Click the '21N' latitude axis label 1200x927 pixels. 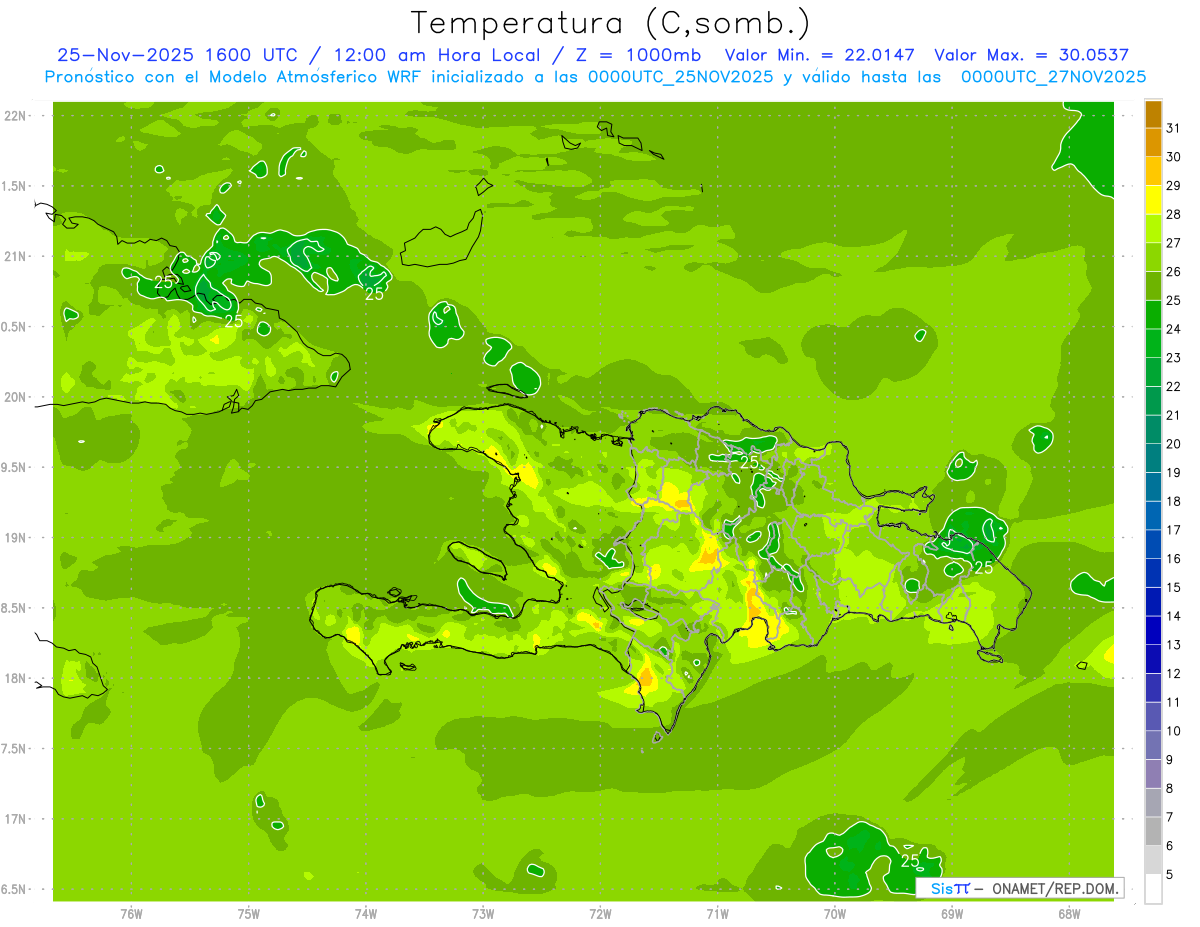click(x=17, y=257)
